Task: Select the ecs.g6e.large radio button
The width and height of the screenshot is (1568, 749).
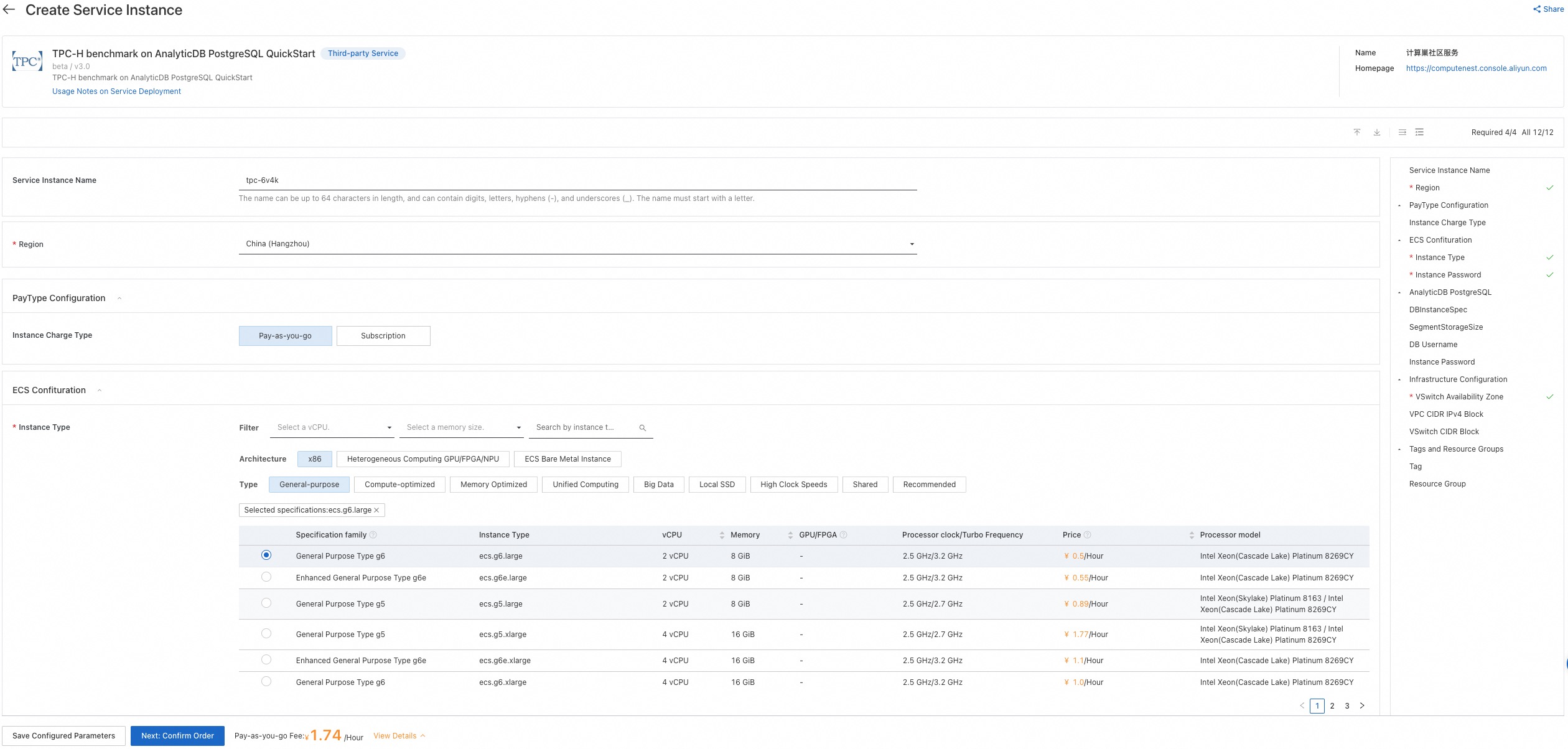Action: pos(266,577)
